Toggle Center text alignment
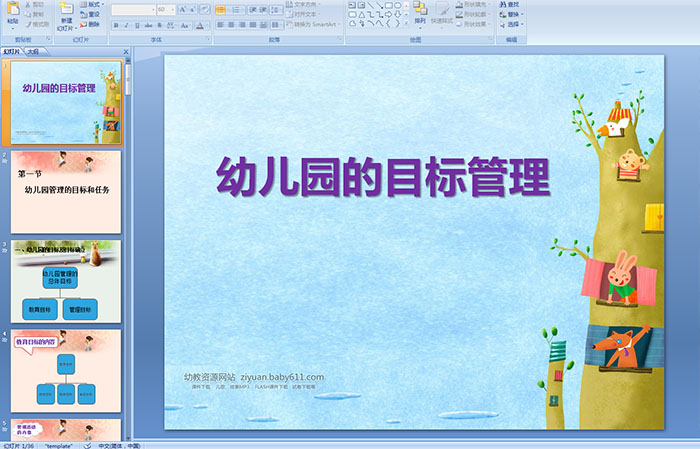This screenshot has height=449, width=700. point(231,25)
